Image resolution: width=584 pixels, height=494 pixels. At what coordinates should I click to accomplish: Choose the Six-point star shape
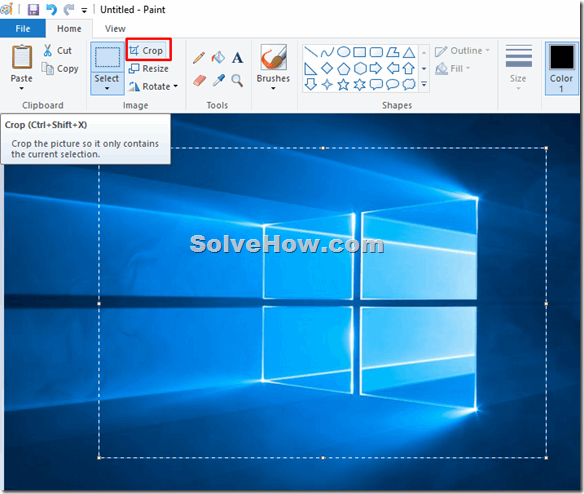tap(360, 85)
